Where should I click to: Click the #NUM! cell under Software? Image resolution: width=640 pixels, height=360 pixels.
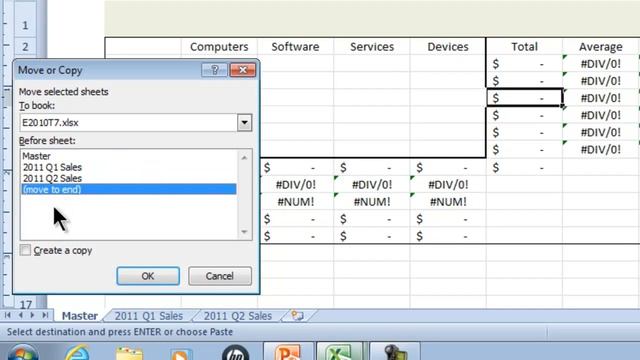[296, 202]
